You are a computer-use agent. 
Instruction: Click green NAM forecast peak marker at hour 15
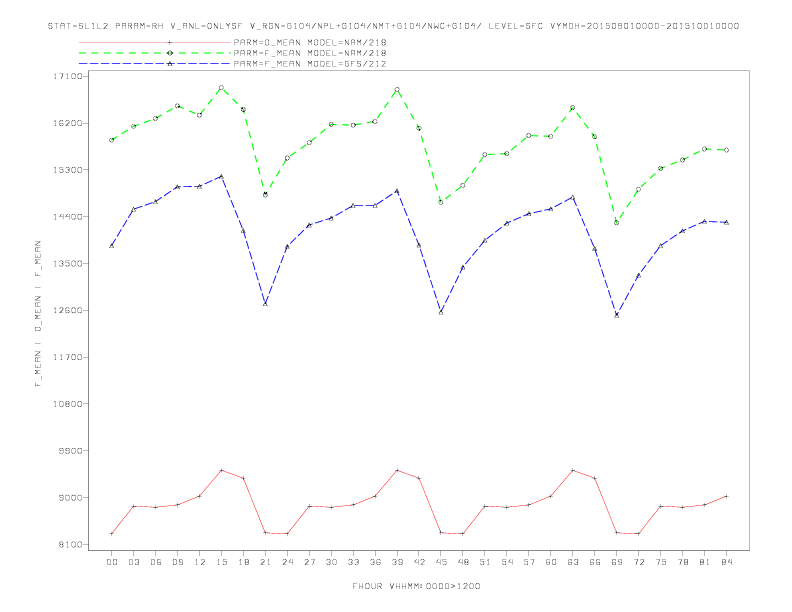click(221, 88)
